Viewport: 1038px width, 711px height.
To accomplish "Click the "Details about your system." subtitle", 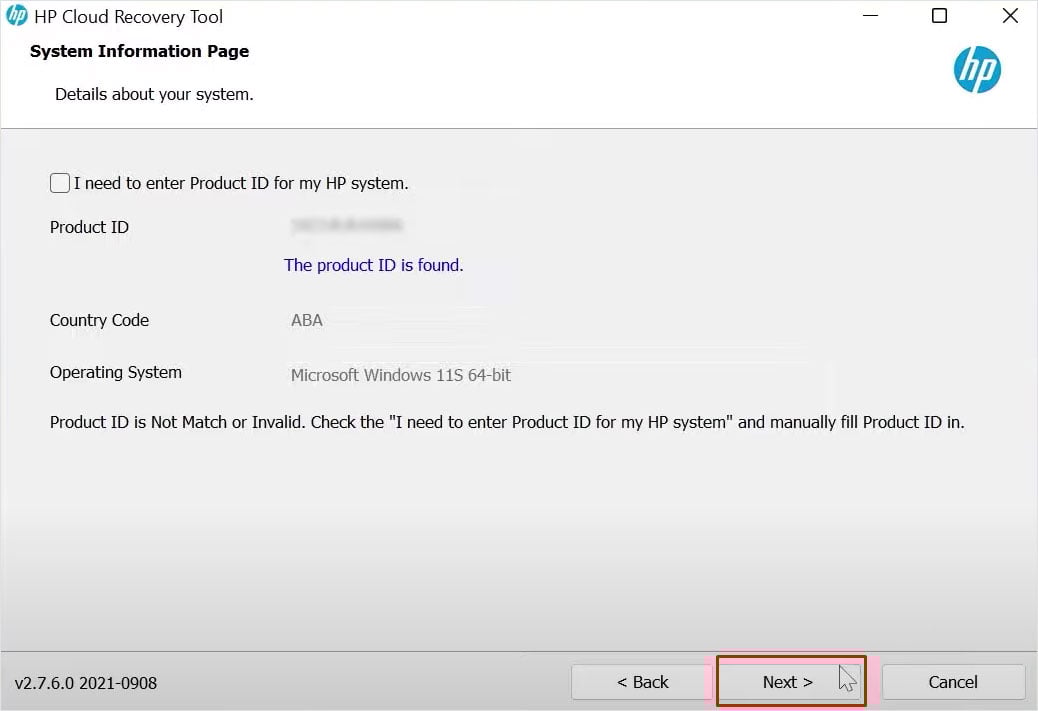I will (154, 95).
